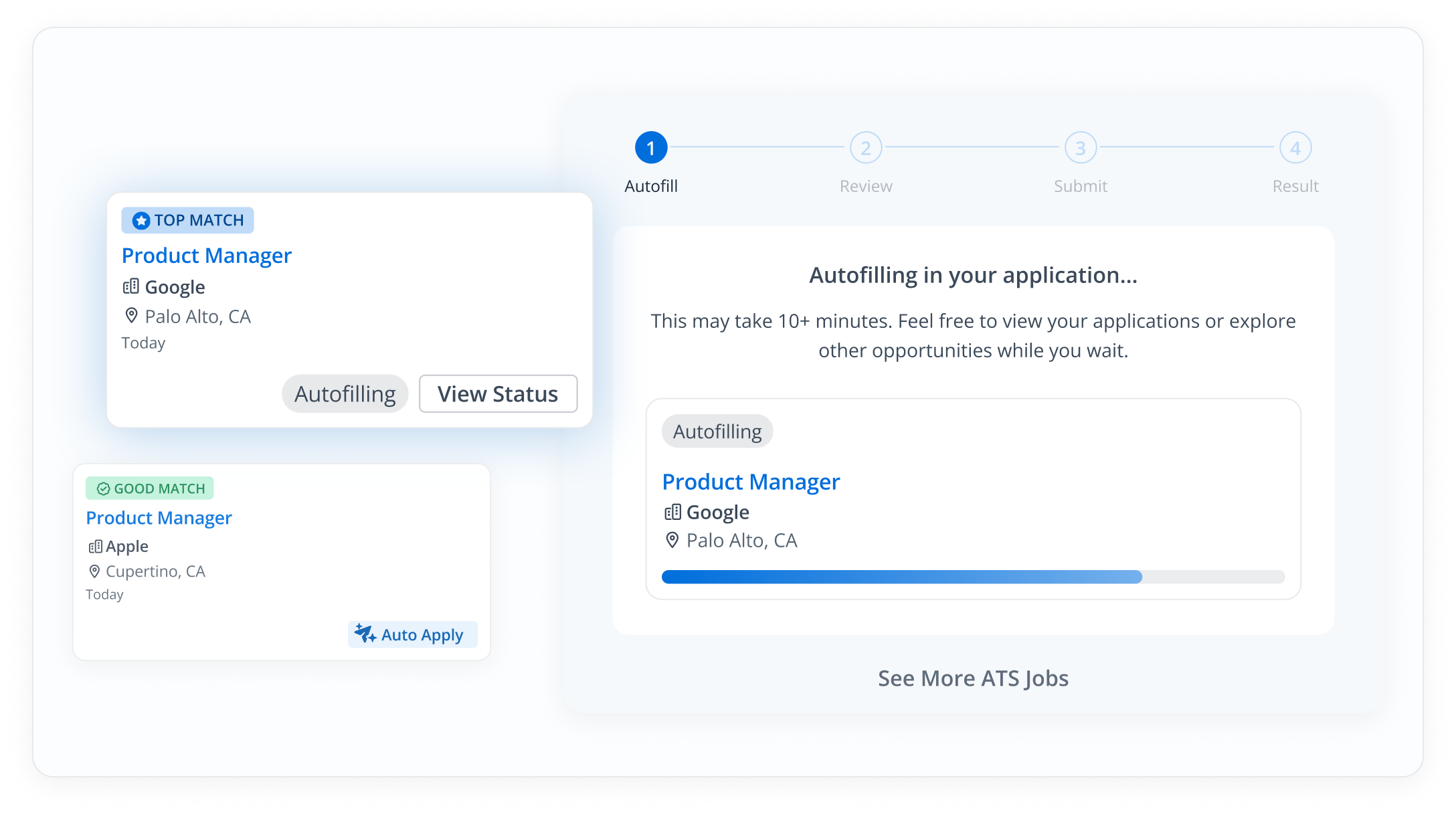Click the location pin beside Cupertino, CA
Screen dimensions: 1456x815
pos(94,571)
